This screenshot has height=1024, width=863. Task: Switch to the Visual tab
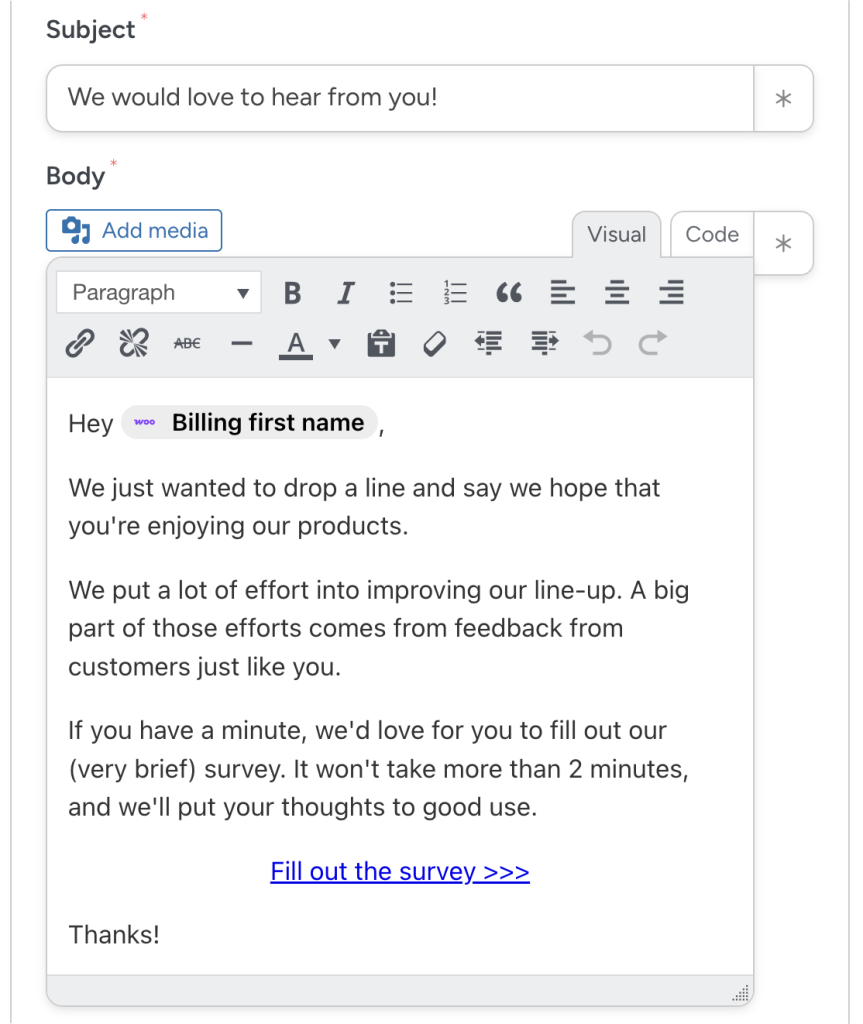click(616, 234)
